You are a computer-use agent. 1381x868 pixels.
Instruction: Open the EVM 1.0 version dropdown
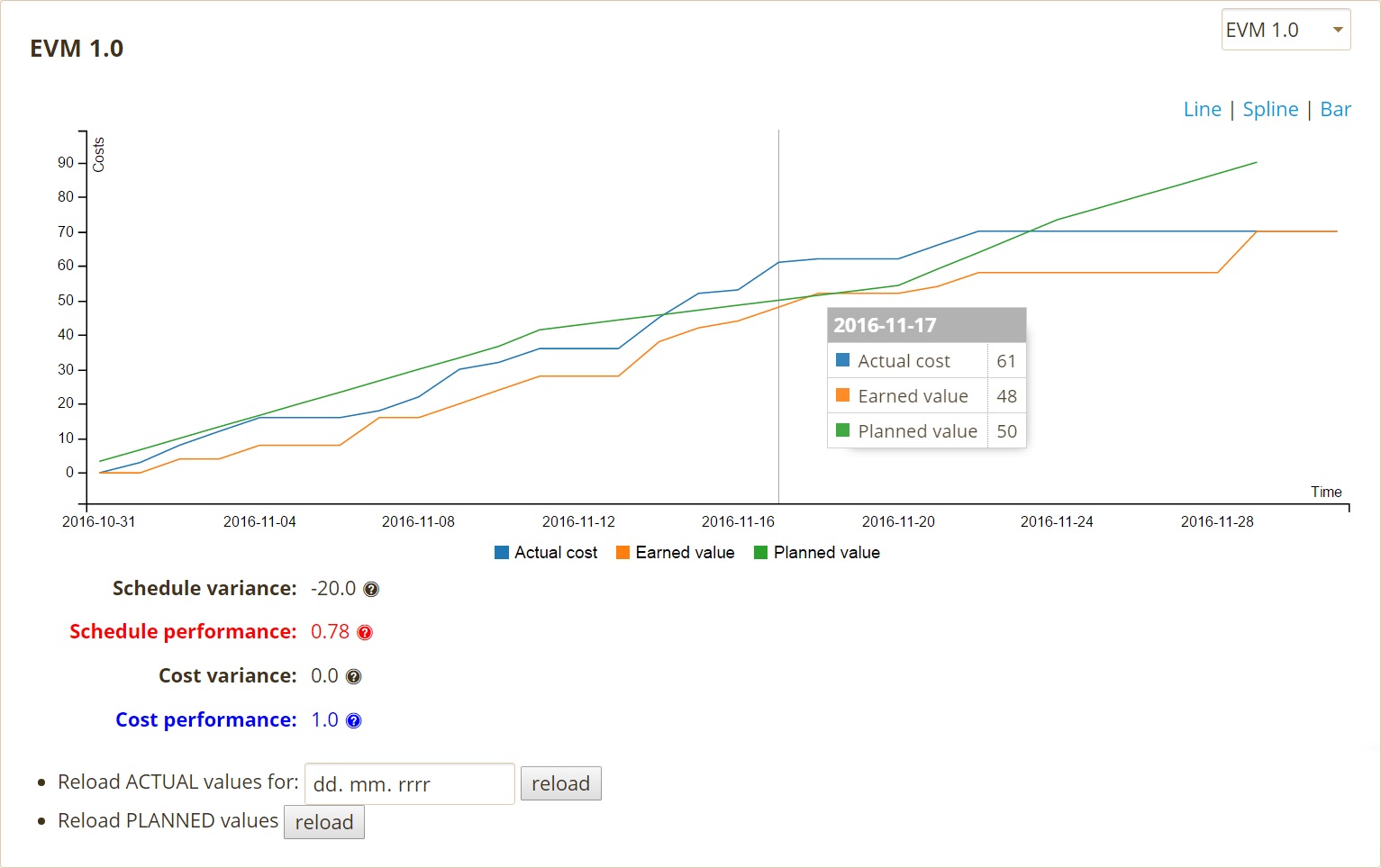pyautogui.click(x=1285, y=30)
